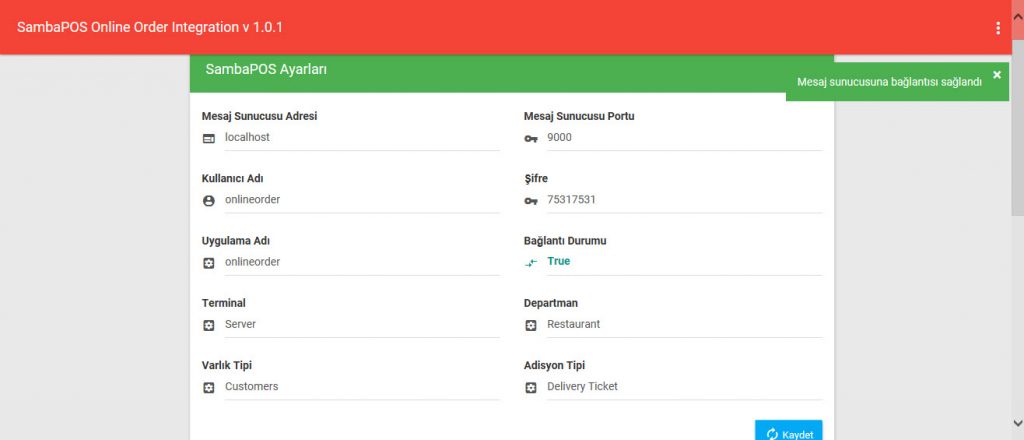
Task: Click the icon beside Terminal Server field
Action: pyautogui.click(x=209, y=325)
